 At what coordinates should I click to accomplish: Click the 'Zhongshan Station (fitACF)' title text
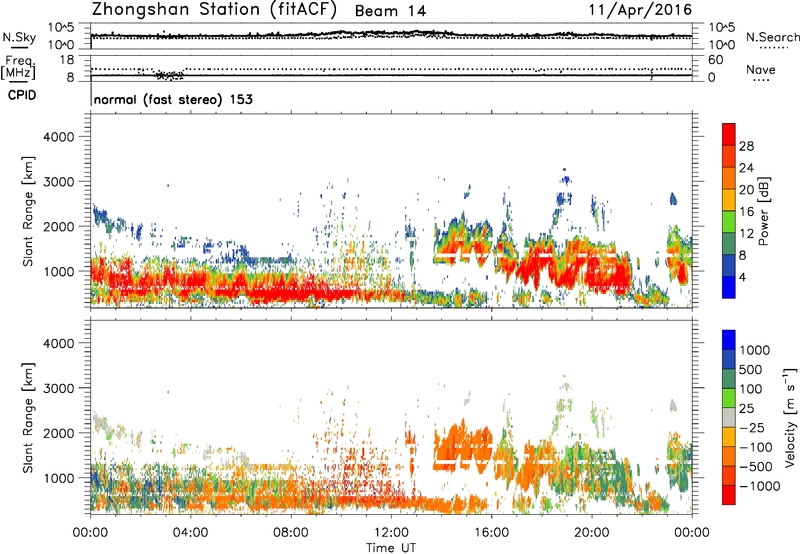coord(214,10)
